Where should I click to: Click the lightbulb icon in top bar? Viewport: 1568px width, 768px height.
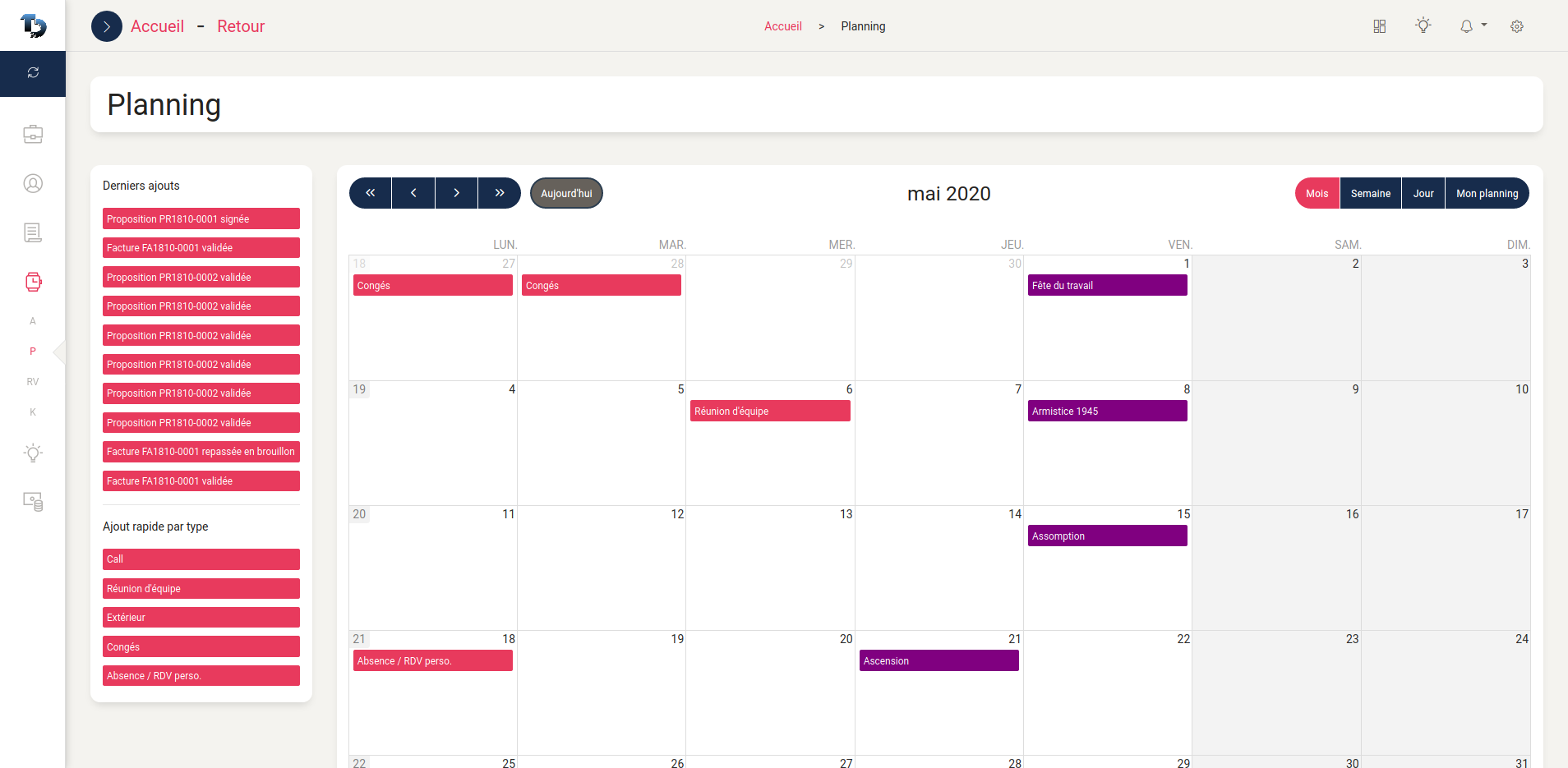point(1423,26)
